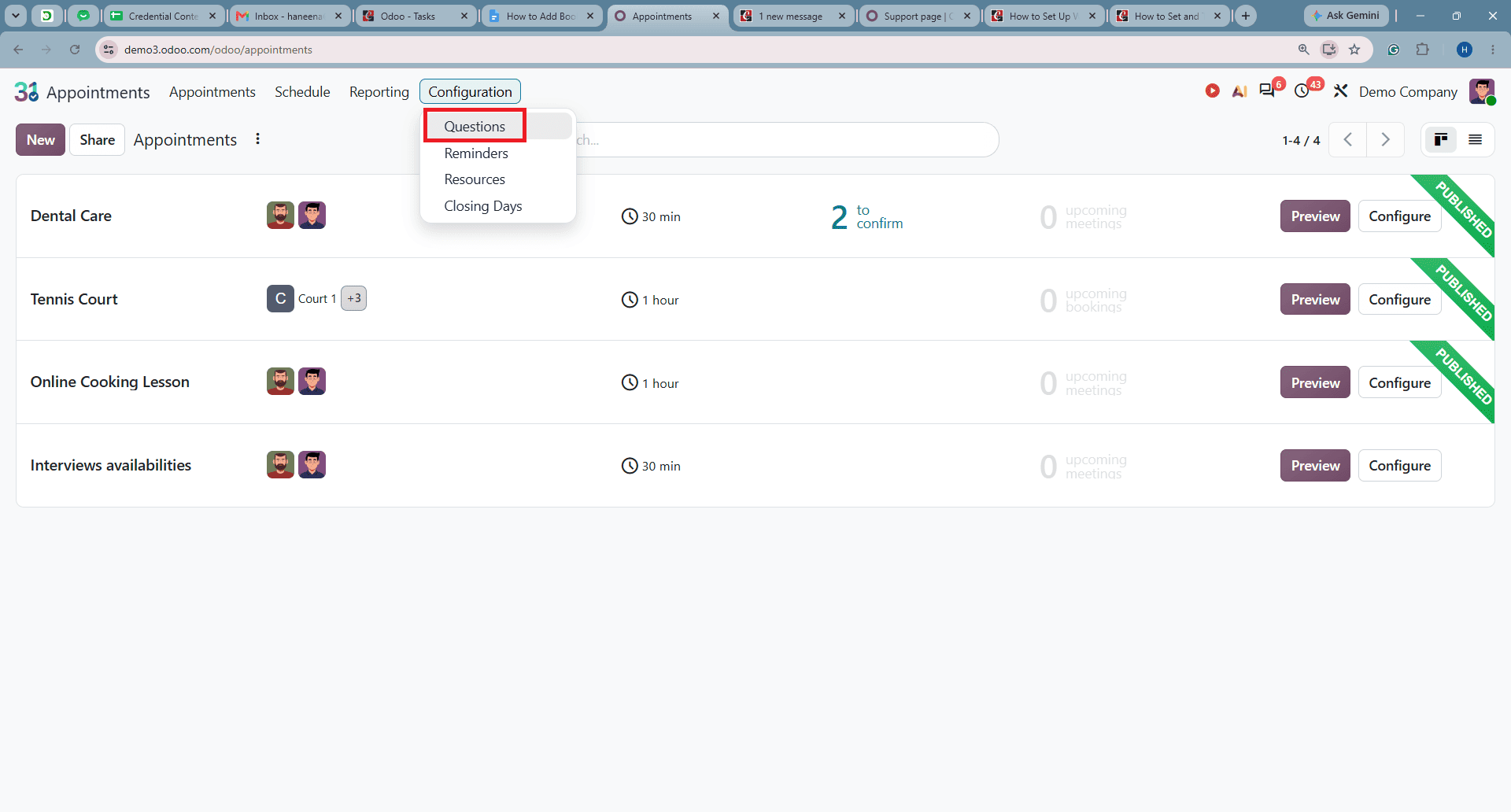Click the Ask Gemini button
The image size is (1511, 812).
click(x=1346, y=16)
